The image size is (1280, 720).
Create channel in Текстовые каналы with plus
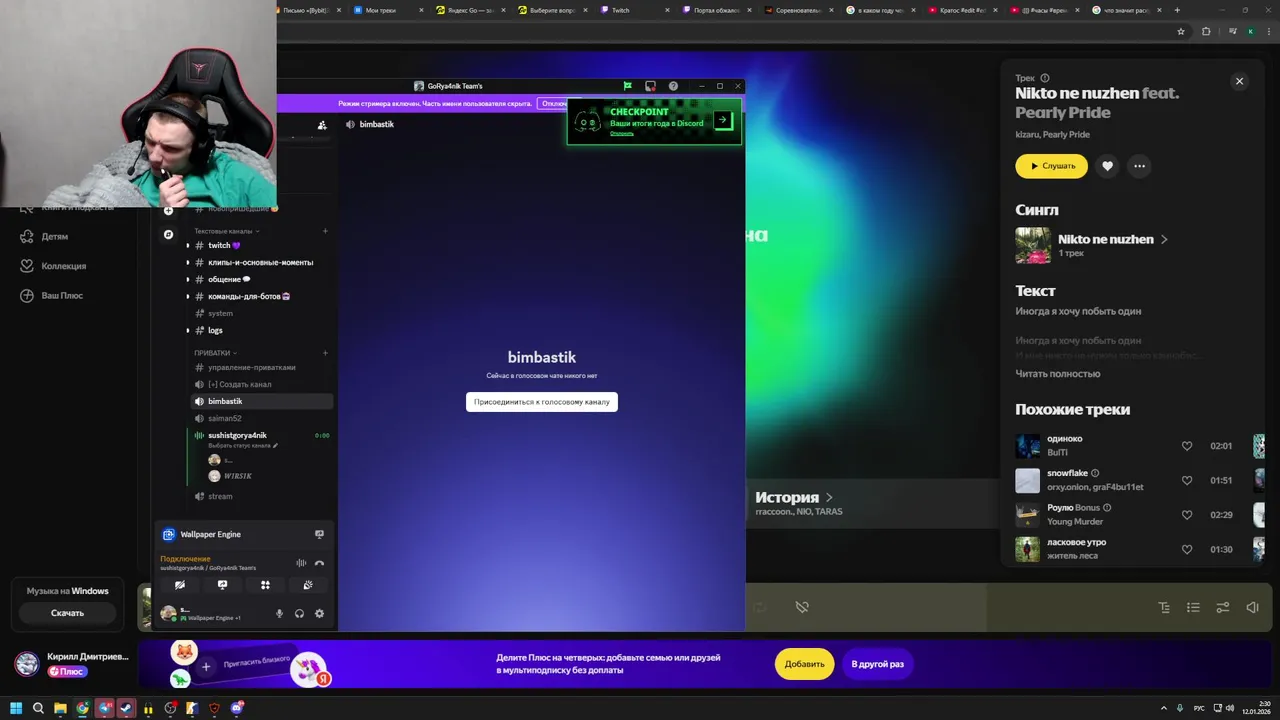coord(325,231)
